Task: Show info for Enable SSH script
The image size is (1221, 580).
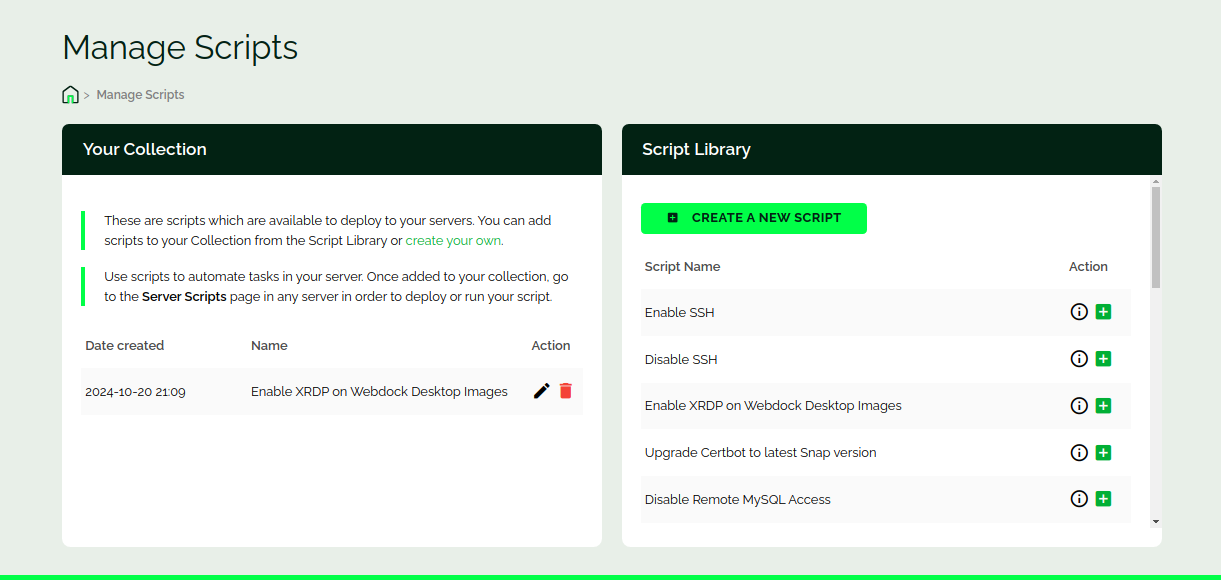Action: (x=1079, y=312)
